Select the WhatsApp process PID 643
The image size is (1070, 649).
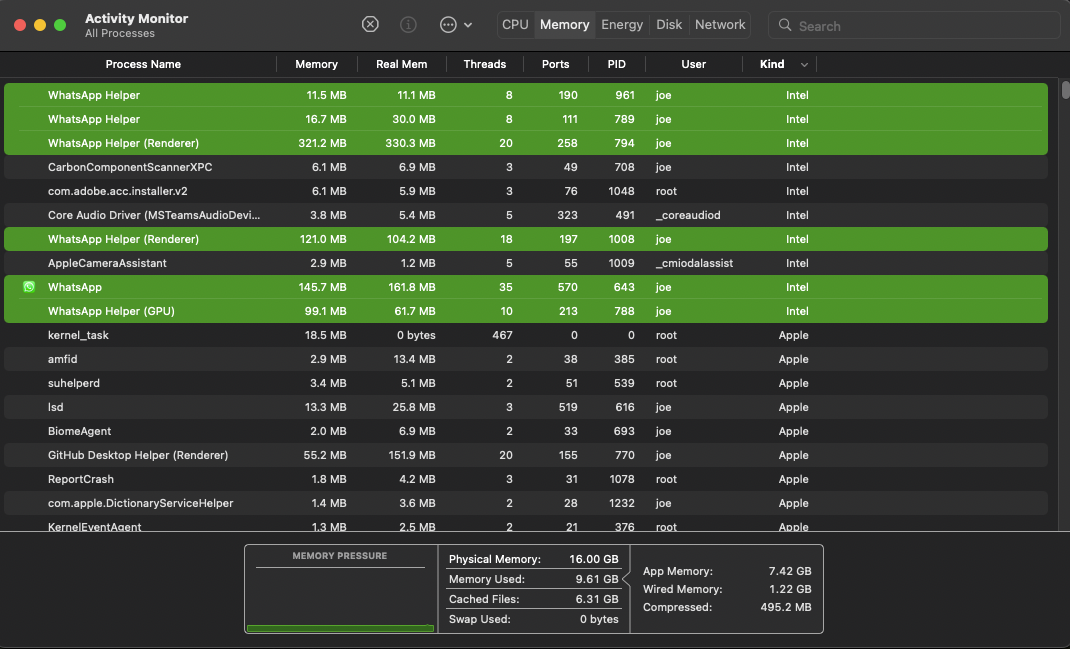(x=525, y=287)
